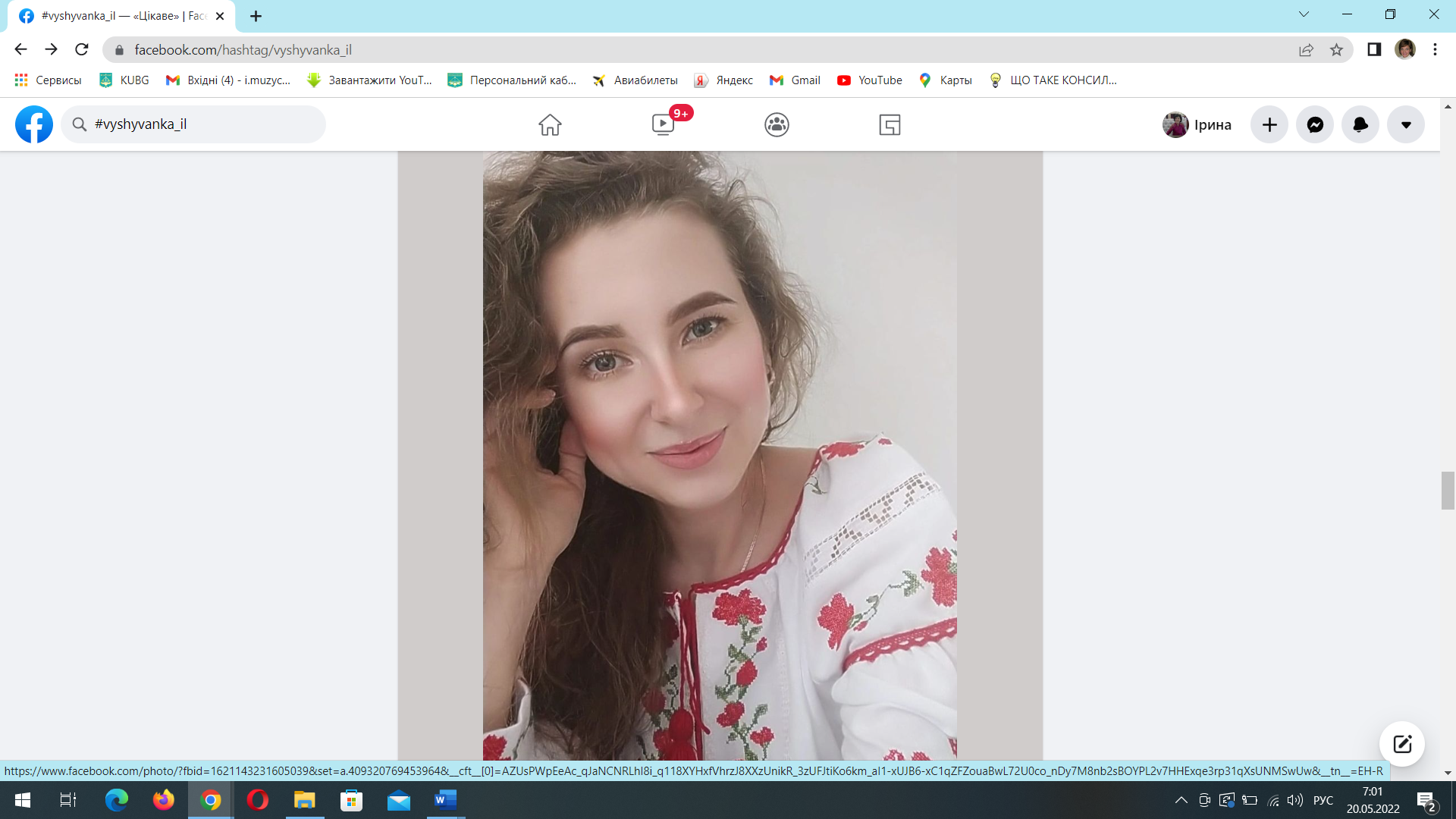Open Facebook Watch video icon
Screen dimensions: 1456x819
point(663,124)
